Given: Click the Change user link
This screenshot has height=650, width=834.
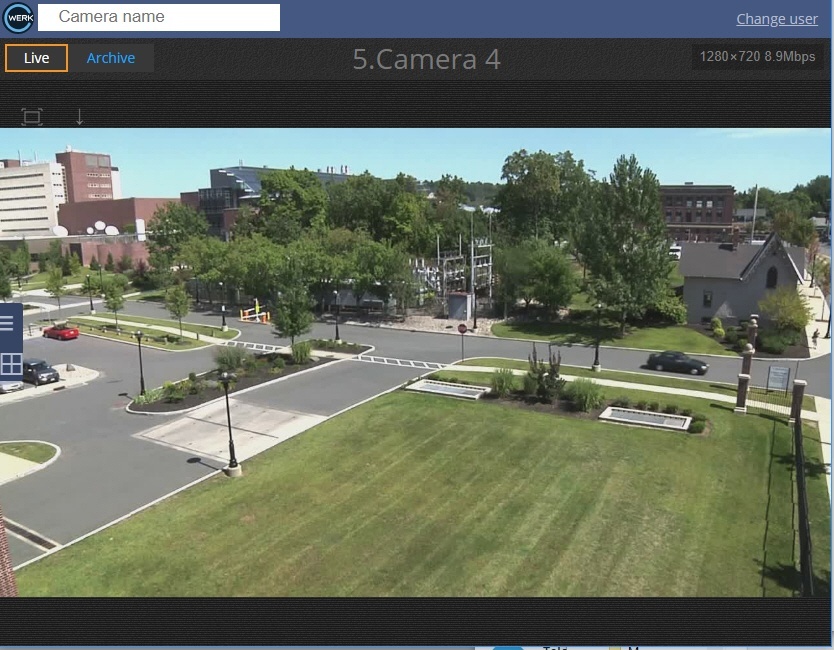Looking at the screenshot, I should click(776, 19).
